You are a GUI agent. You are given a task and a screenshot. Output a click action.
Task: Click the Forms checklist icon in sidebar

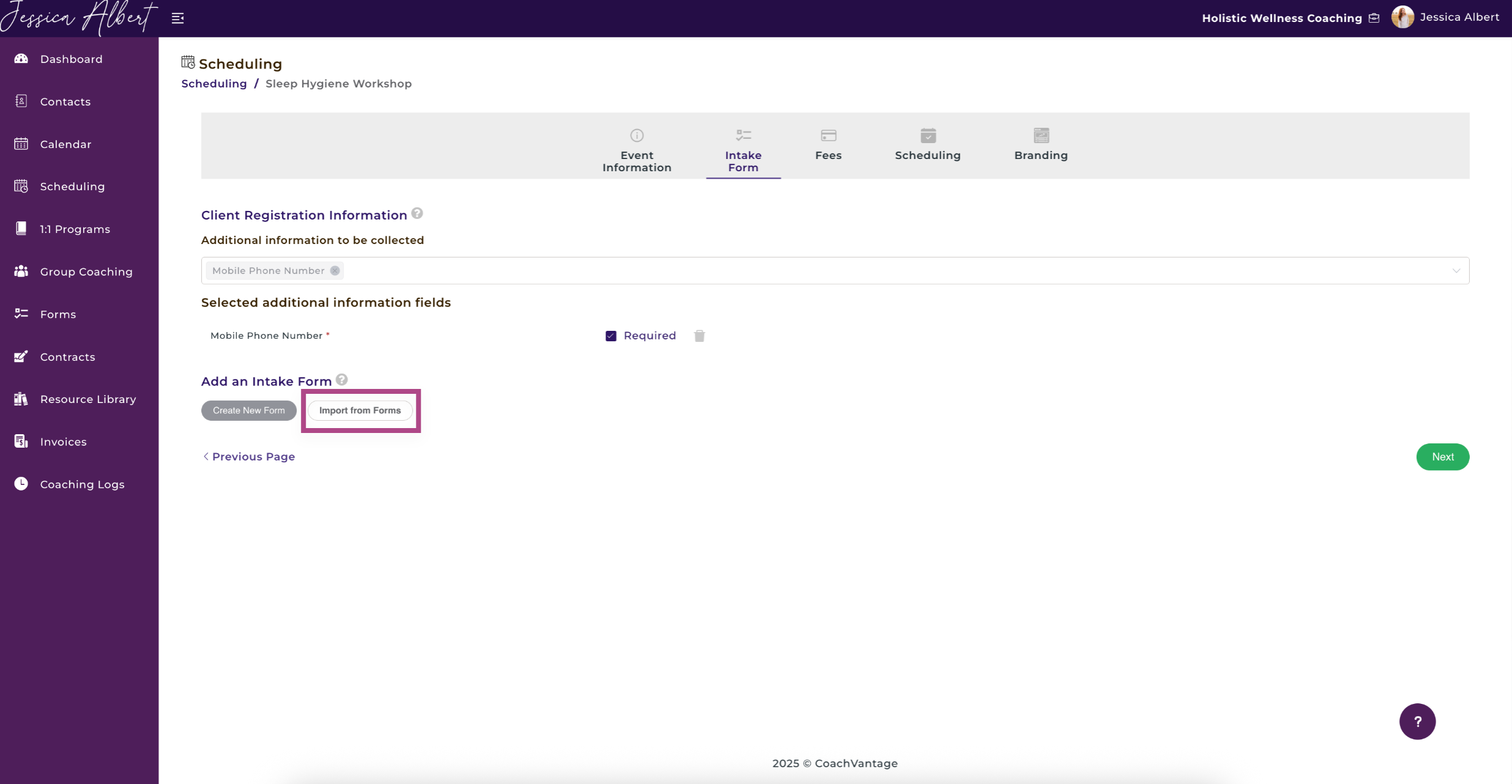pyautogui.click(x=21, y=314)
